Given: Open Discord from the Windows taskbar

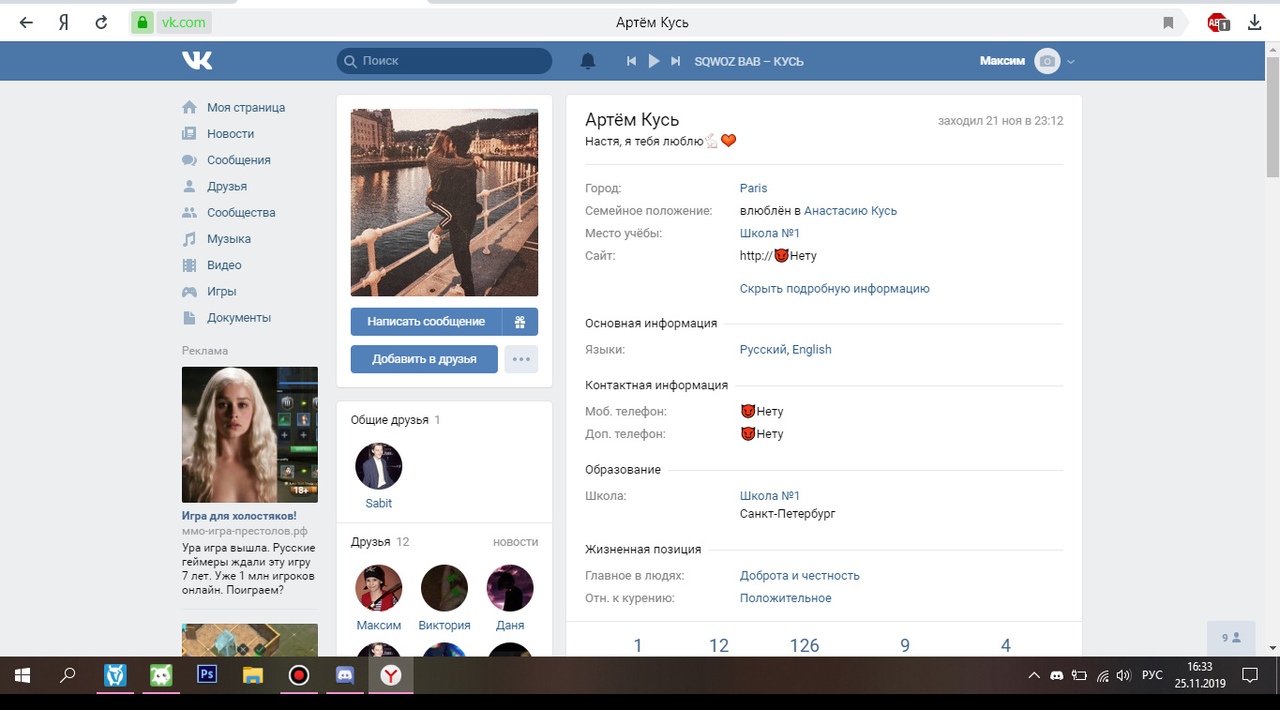Looking at the screenshot, I should pos(345,676).
